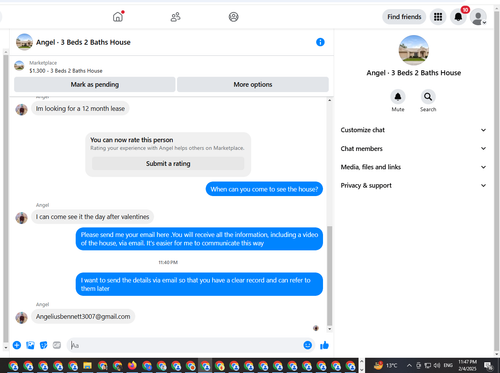Screen dimensions: 500x373
Task: Click the 'When can you come to see the house?' message
Action: click(x=264, y=189)
